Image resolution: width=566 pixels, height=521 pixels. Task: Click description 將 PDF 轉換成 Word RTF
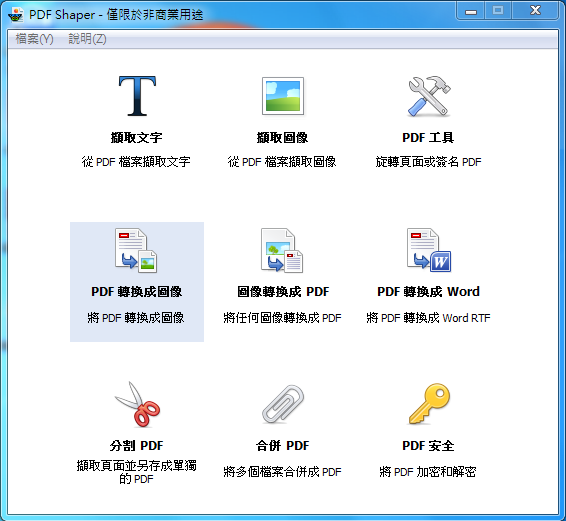tap(428, 318)
